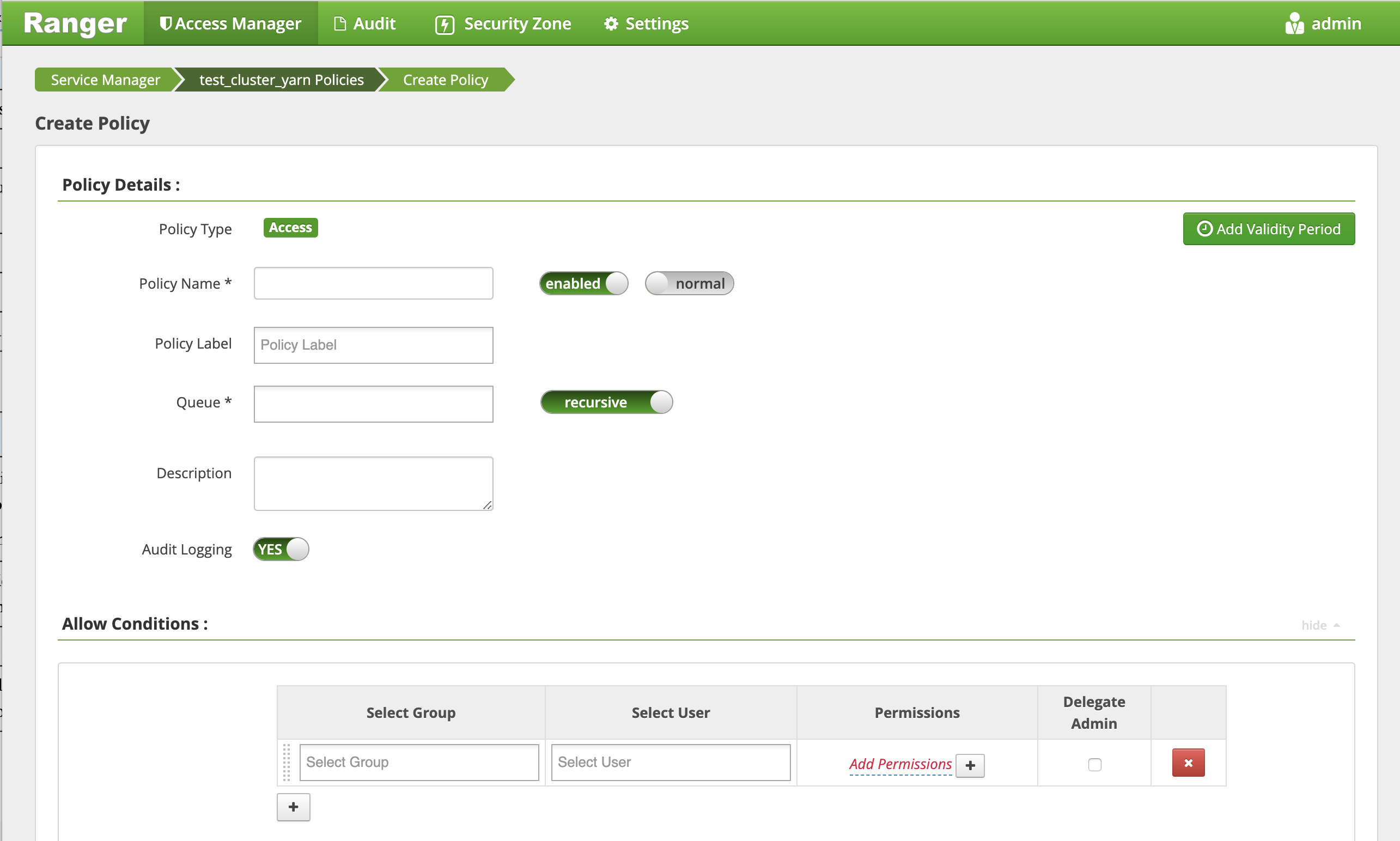The width and height of the screenshot is (1400, 841).
Task: Focus the Policy Label field
Action: 374,345
